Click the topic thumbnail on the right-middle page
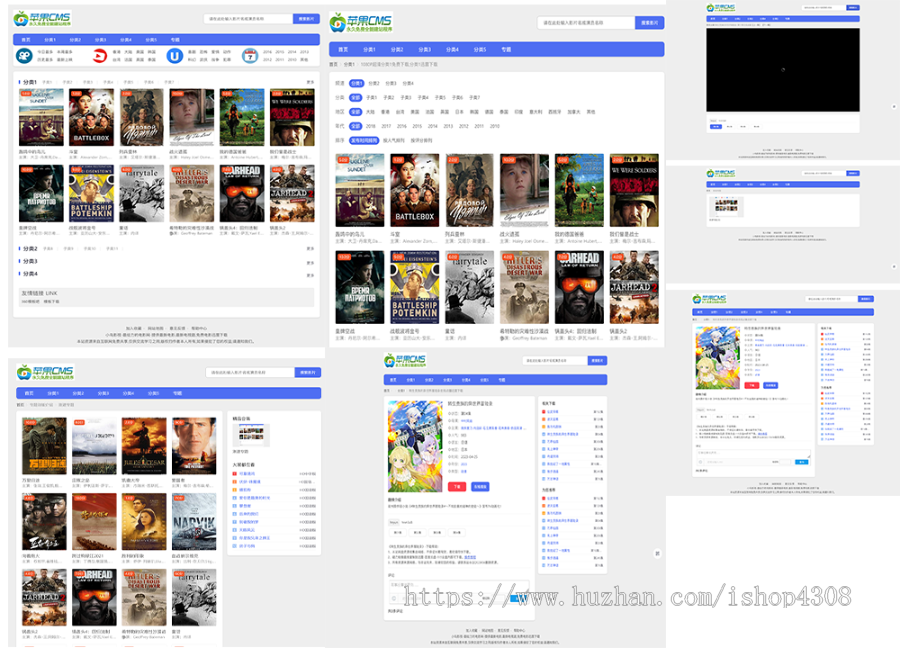This screenshot has height=648, width=900. 726,206
